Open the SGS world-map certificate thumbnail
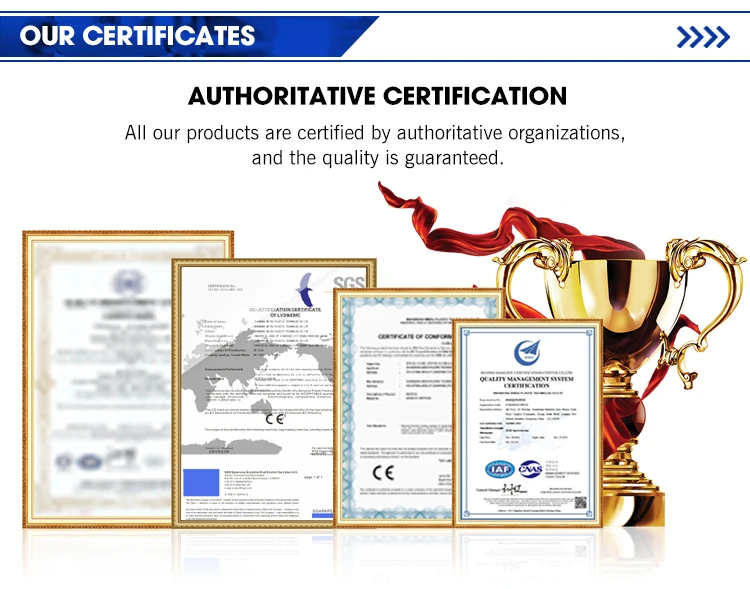This screenshot has height=589, width=750. (254, 392)
